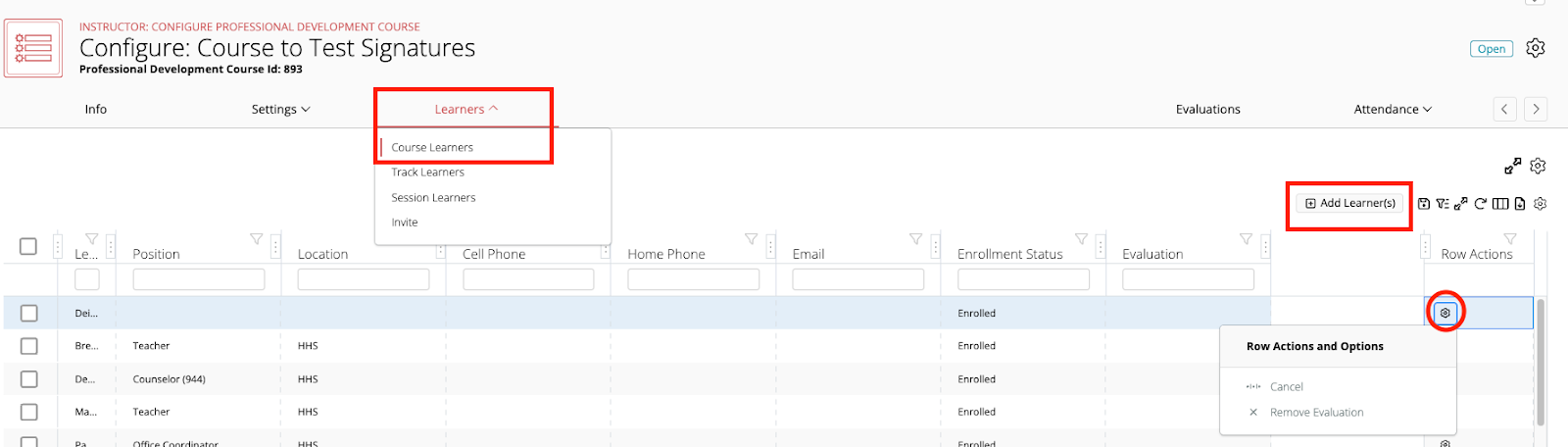
Task: Click the course list icon beside the title
Action: (x=33, y=48)
